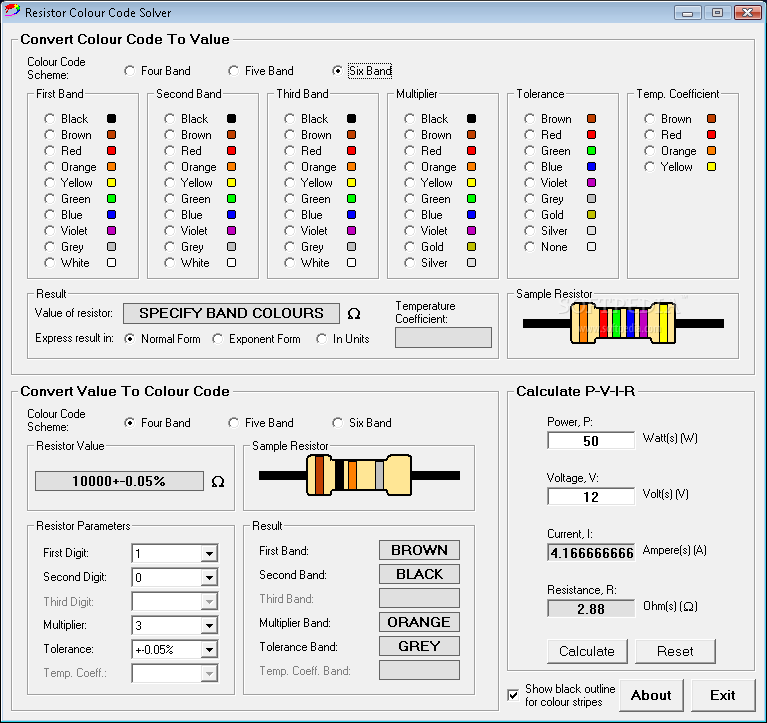Click Tolerance green colour swatch
Image resolution: width=767 pixels, height=723 pixels.
click(x=591, y=151)
